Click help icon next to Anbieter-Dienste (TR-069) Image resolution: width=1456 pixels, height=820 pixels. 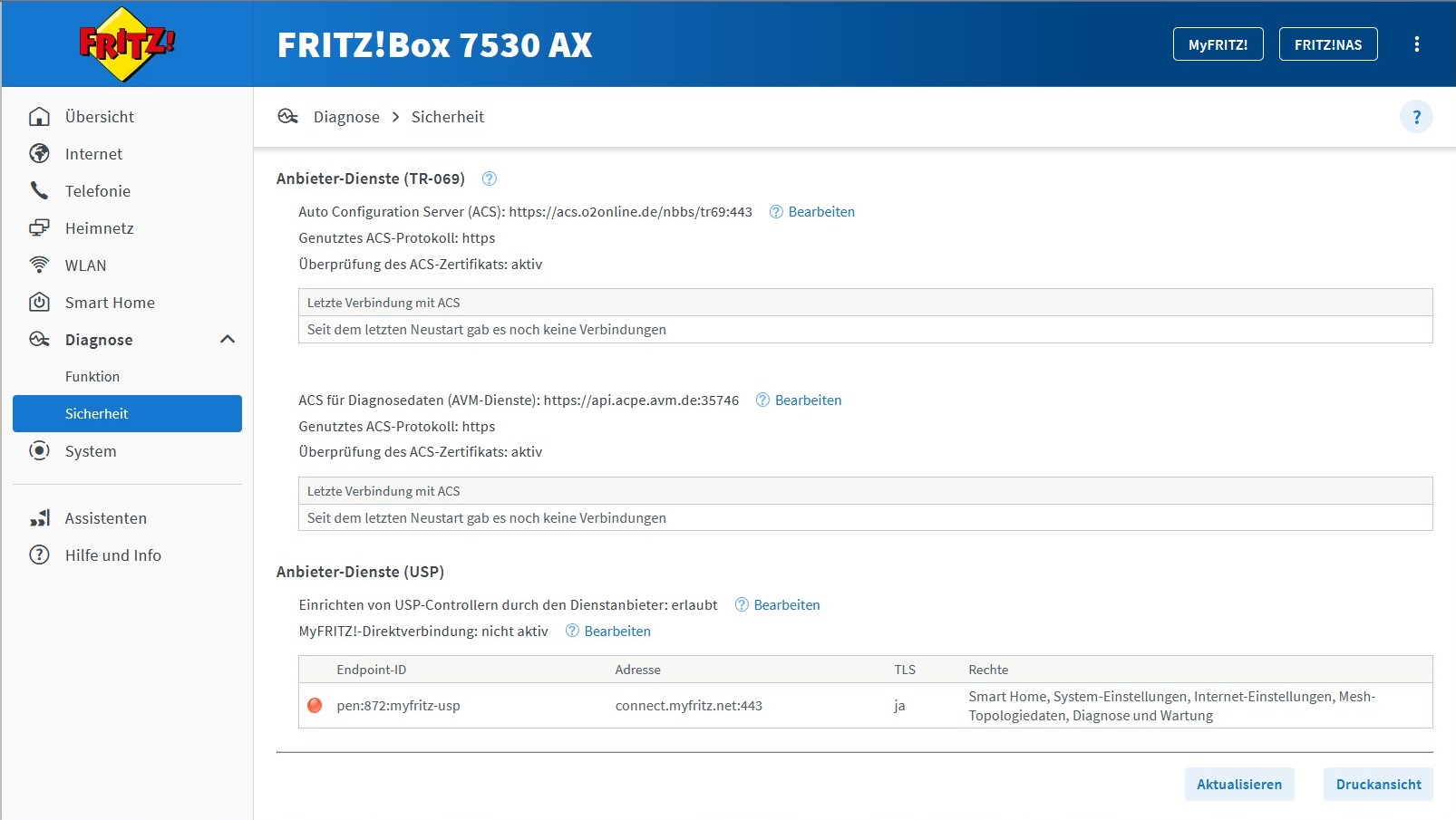(x=490, y=178)
